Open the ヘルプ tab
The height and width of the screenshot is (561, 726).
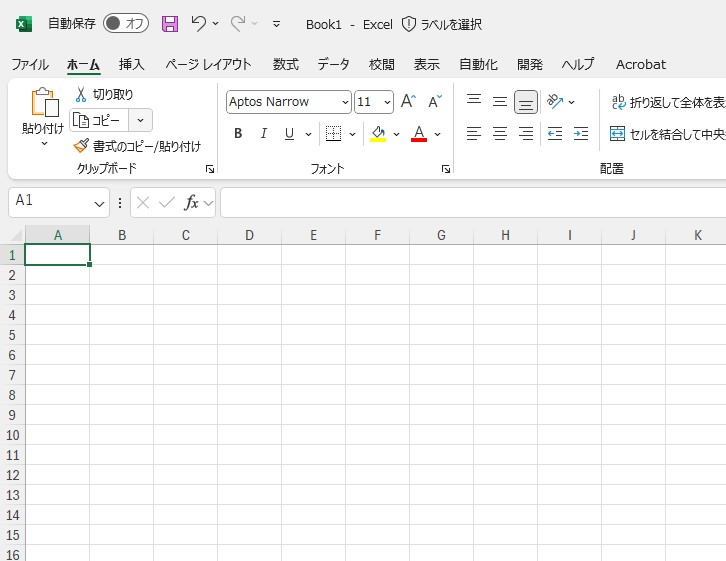[x=577, y=64]
